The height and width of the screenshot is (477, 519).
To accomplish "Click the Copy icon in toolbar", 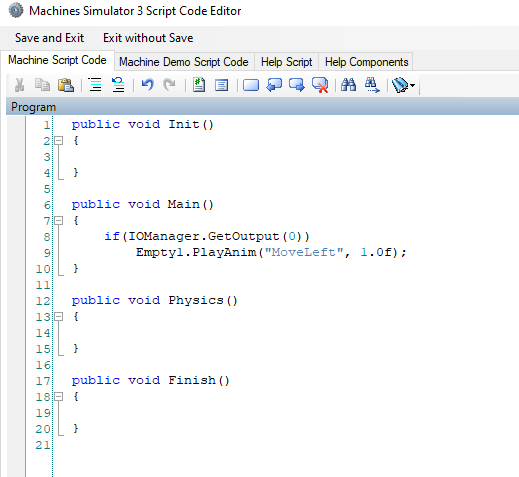I will point(42,85).
